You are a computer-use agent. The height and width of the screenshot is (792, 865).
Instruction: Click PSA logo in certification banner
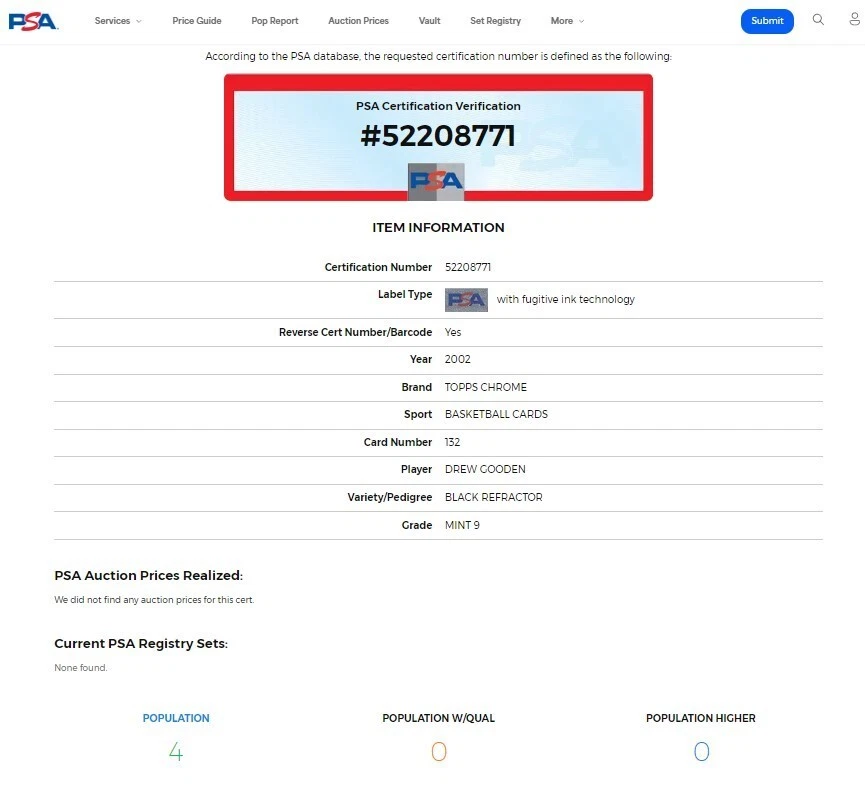coord(436,181)
